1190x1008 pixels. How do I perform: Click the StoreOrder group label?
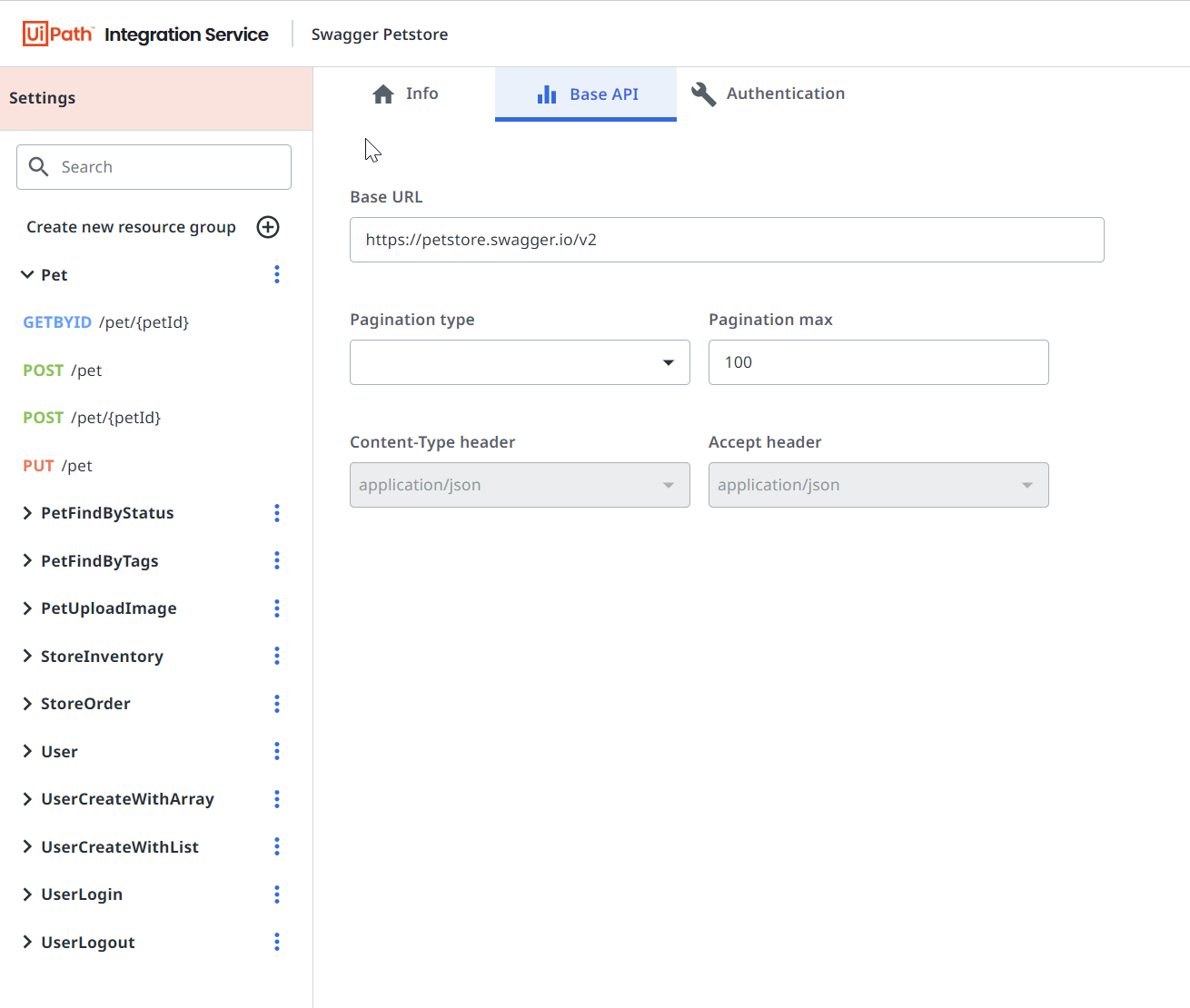(x=85, y=704)
